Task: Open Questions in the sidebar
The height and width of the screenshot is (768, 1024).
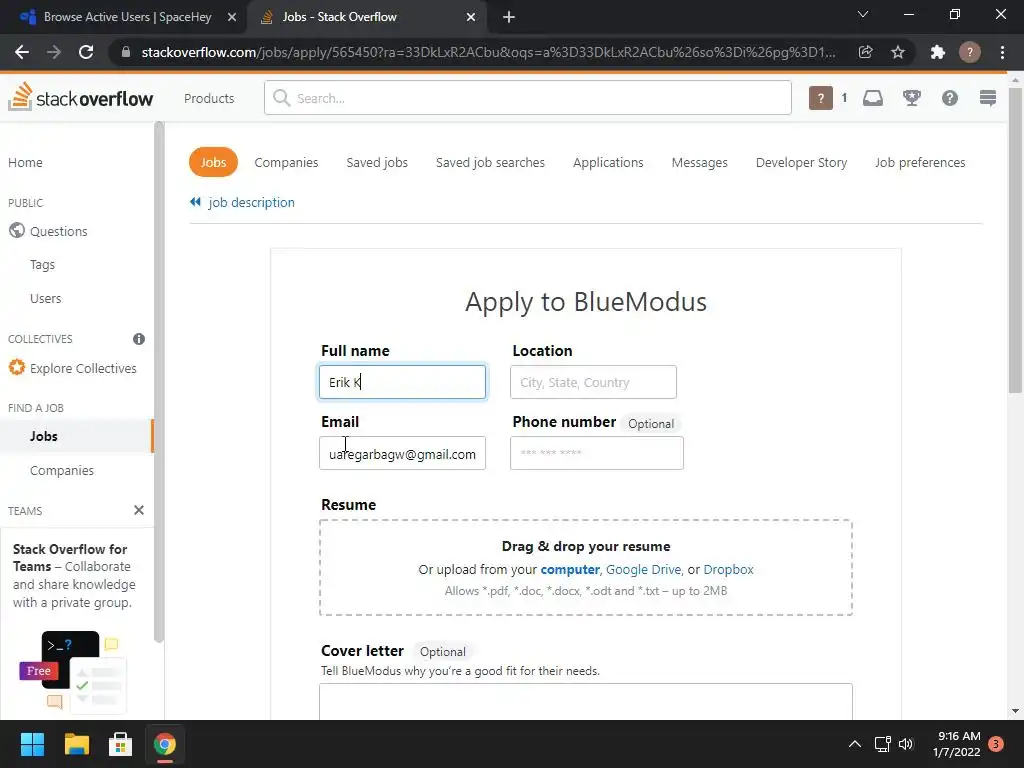Action: 58,231
